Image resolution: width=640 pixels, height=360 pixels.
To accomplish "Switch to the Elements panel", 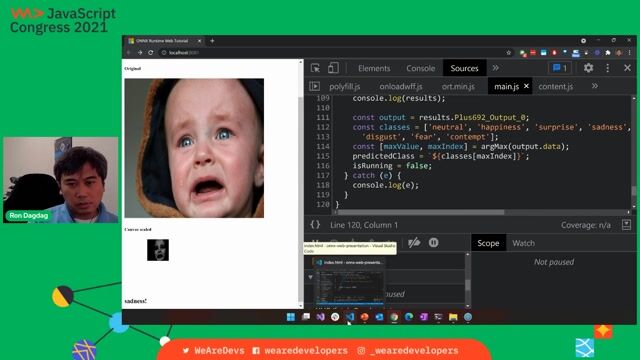I will (374, 68).
